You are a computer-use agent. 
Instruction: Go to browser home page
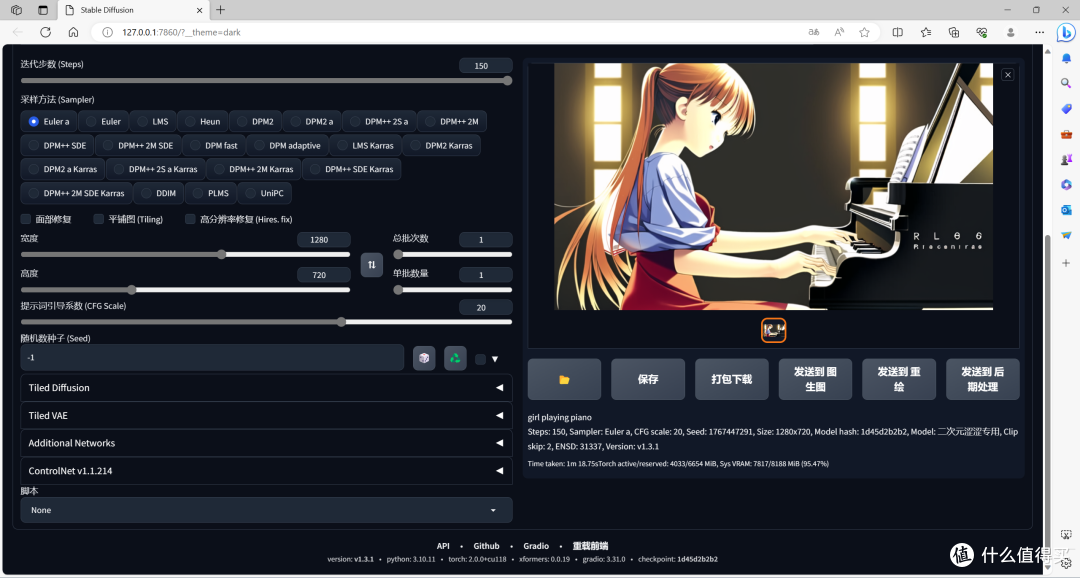[x=73, y=32]
